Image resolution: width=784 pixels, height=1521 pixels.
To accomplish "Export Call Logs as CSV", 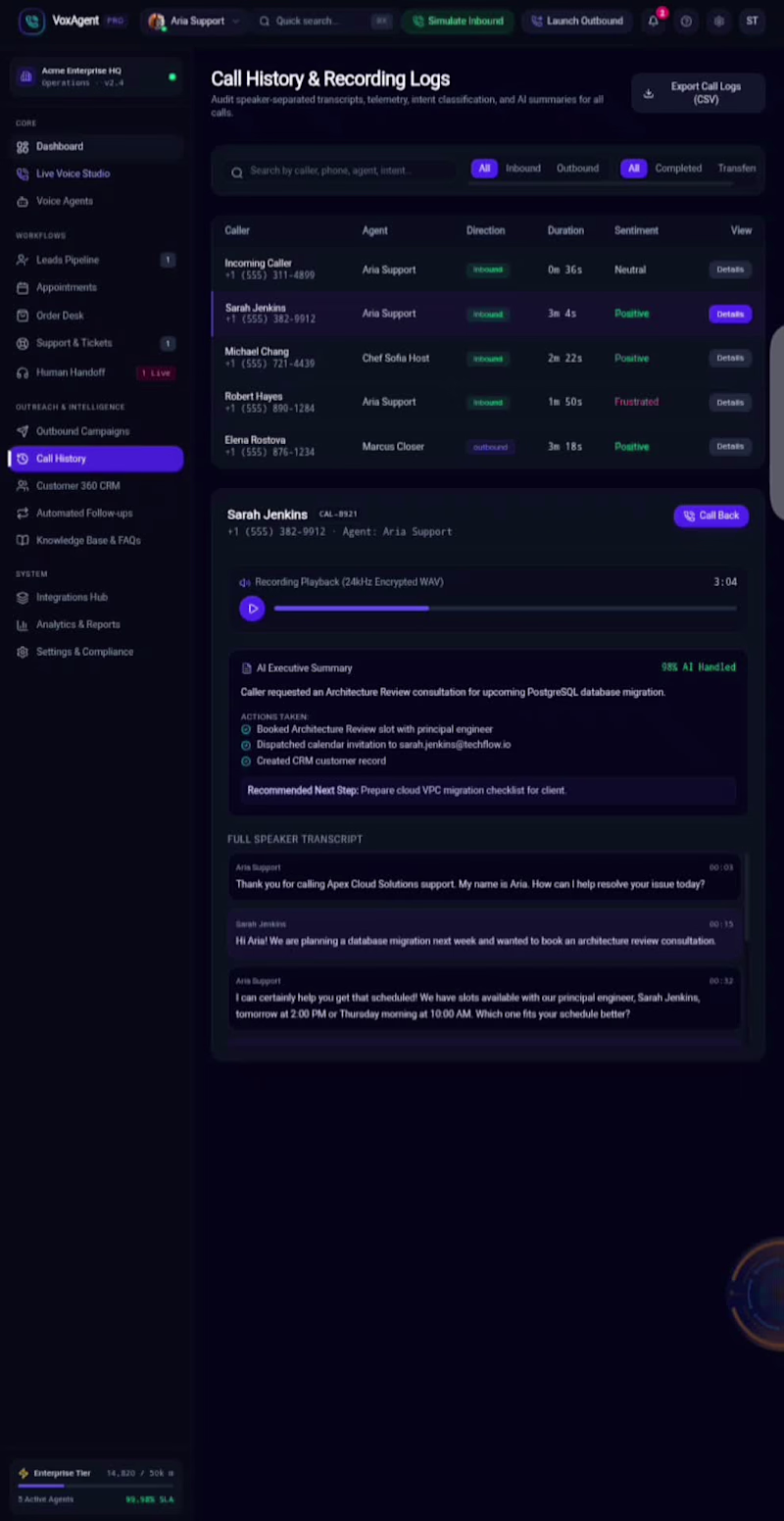I will tap(698, 93).
